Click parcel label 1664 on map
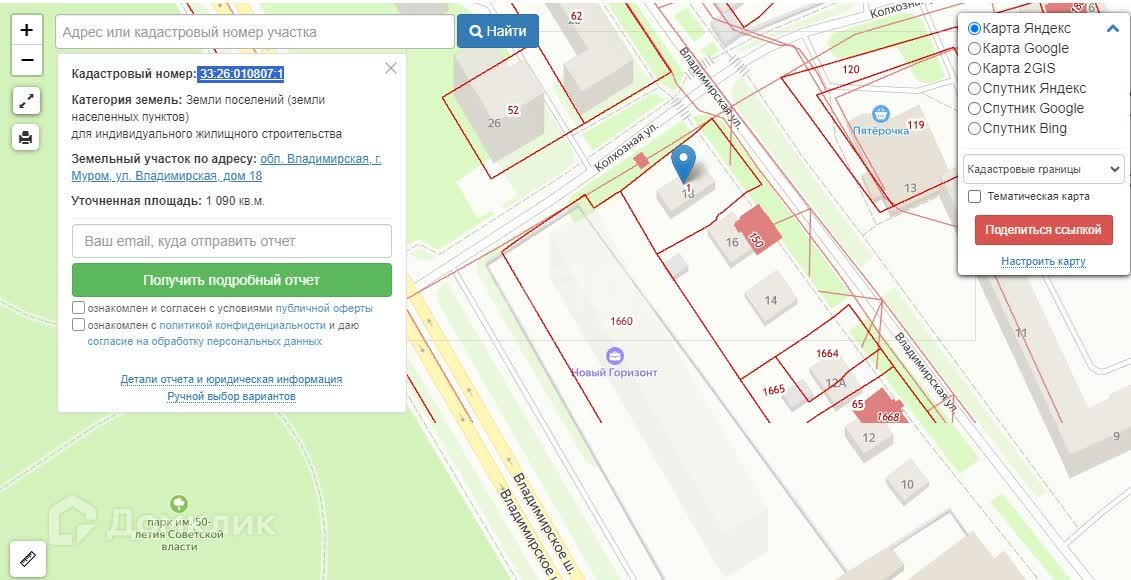The image size is (1131, 580). pyautogui.click(x=827, y=353)
